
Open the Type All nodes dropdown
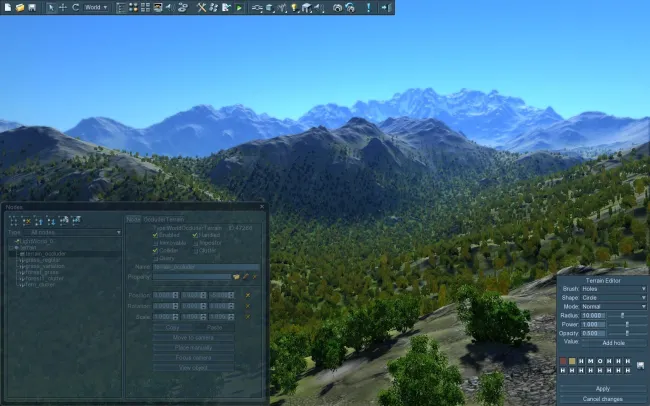coord(72,233)
